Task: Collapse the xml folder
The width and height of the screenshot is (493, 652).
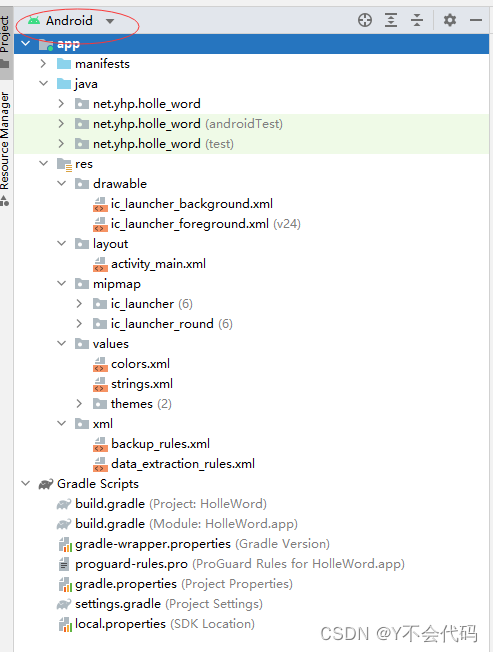Action: [62, 423]
